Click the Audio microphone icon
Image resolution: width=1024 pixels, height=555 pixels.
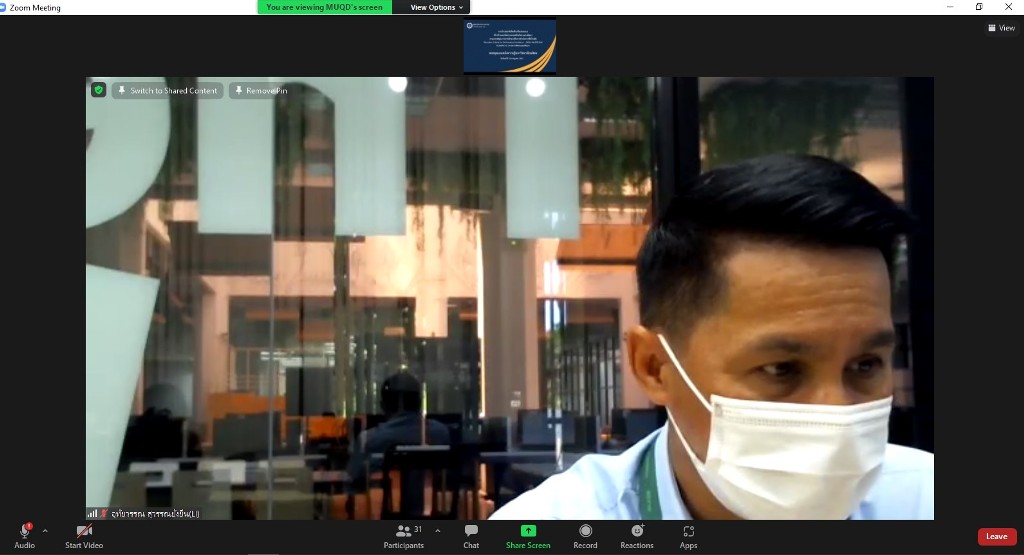pos(24,531)
